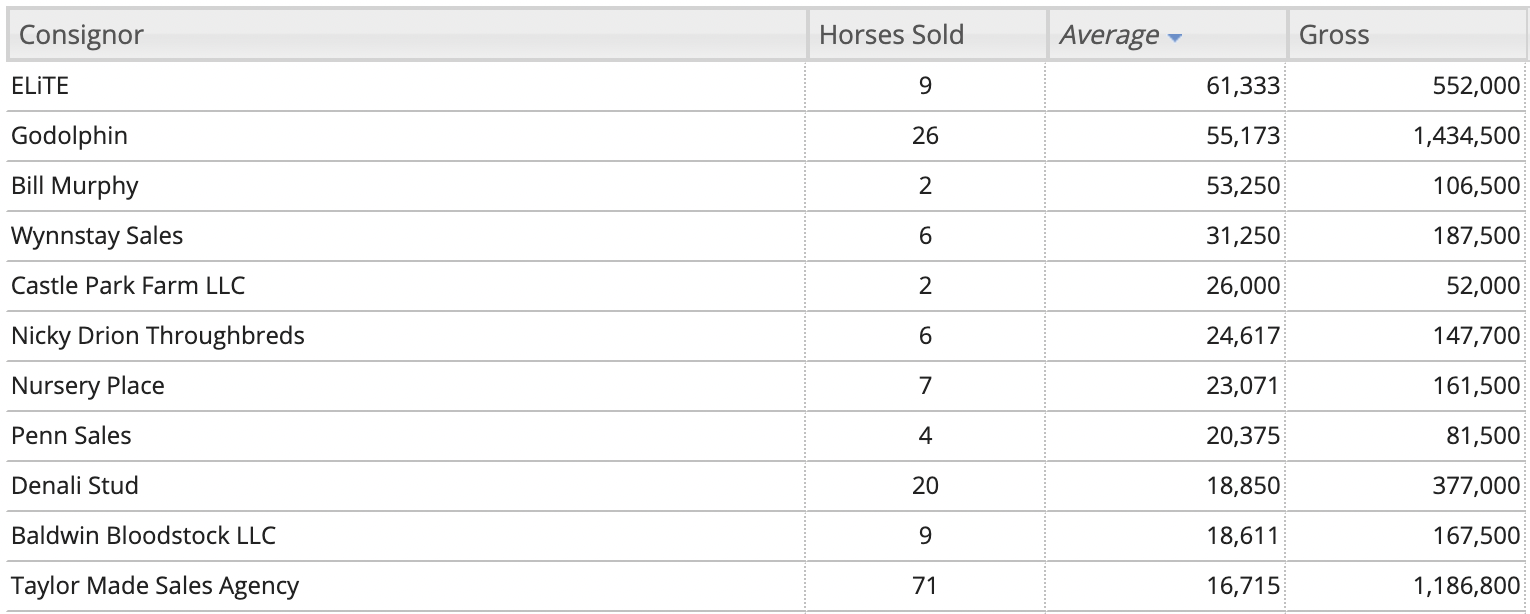Click Taylor Made's horses sold count 71
This screenshot has height=614, width=1530.
925,586
